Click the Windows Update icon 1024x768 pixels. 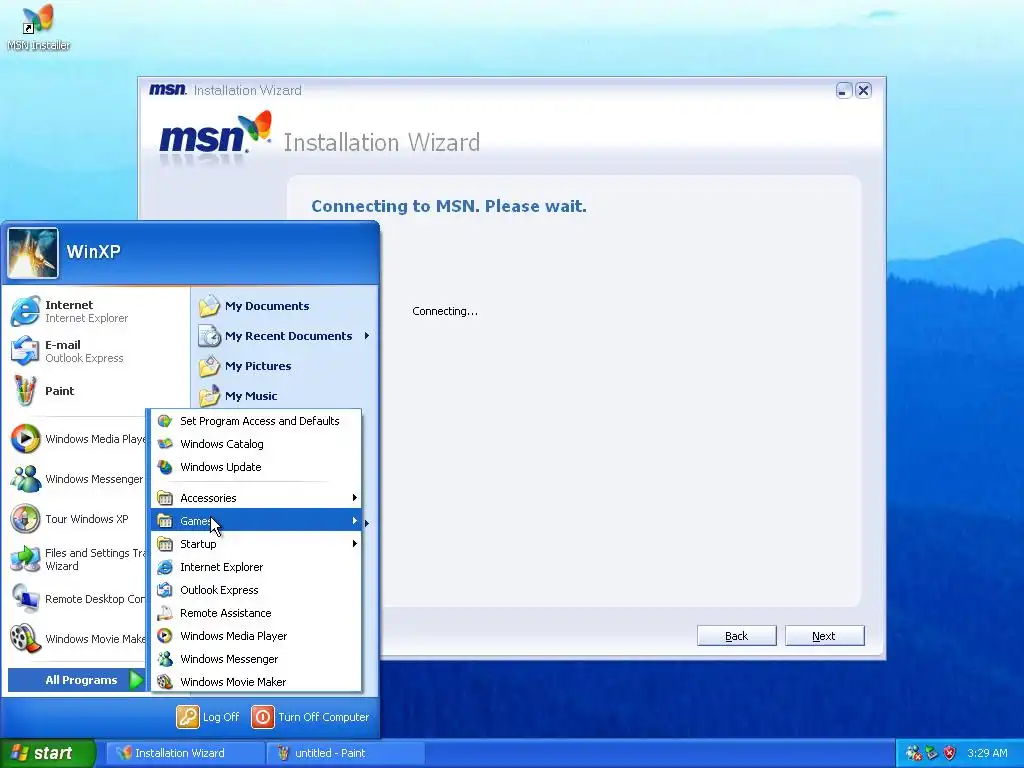165,467
